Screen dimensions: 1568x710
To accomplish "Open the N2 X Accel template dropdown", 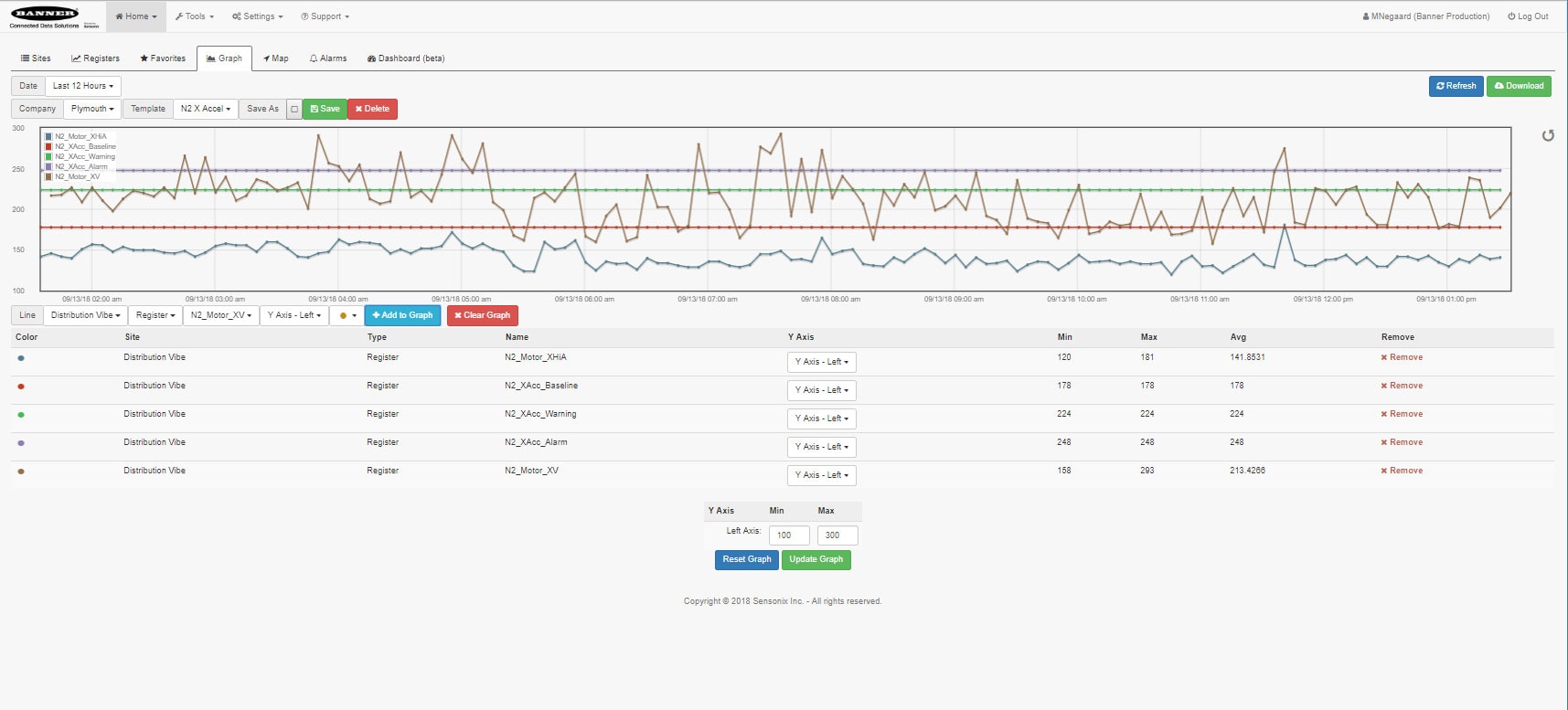I will coord(206,109).
